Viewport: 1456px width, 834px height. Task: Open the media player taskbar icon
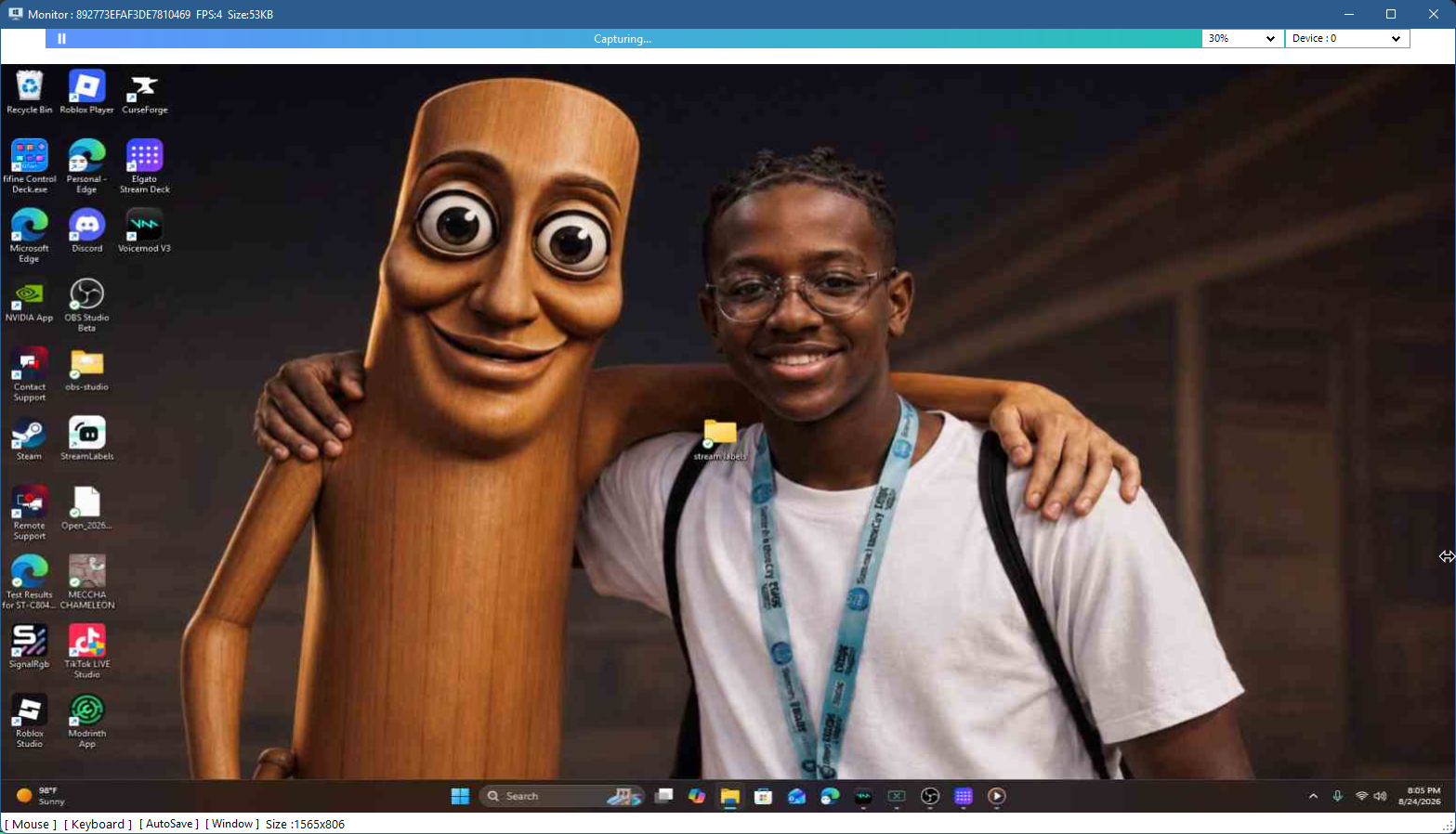click(x=997, y=796)
